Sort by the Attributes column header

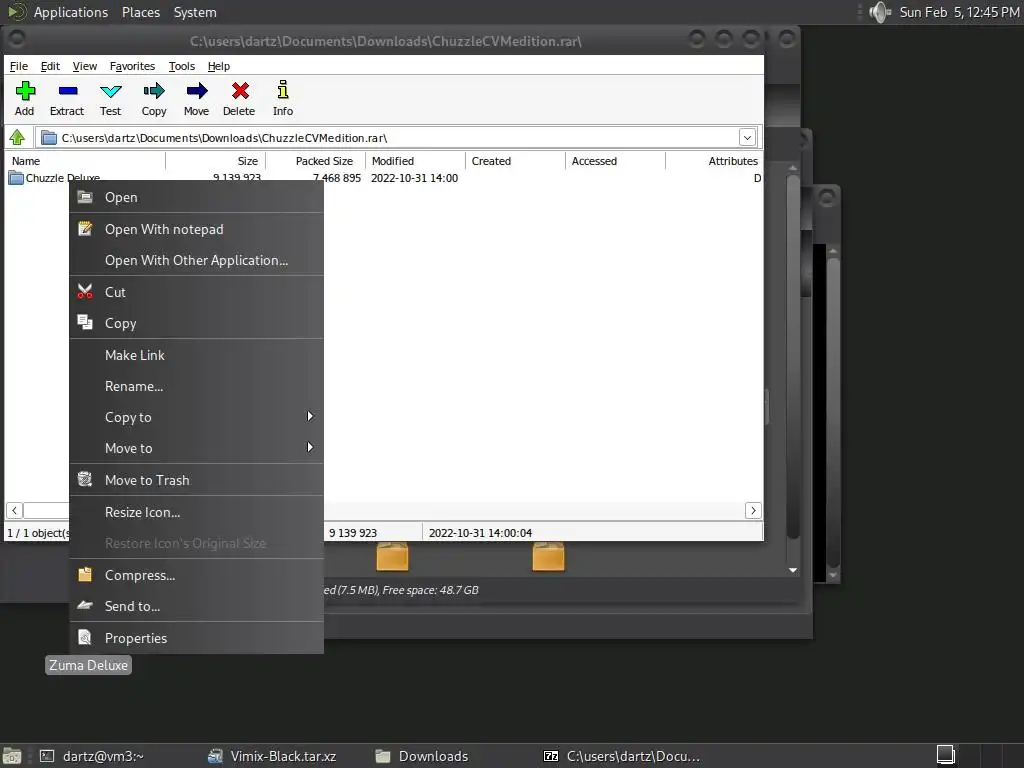(714, 161)
